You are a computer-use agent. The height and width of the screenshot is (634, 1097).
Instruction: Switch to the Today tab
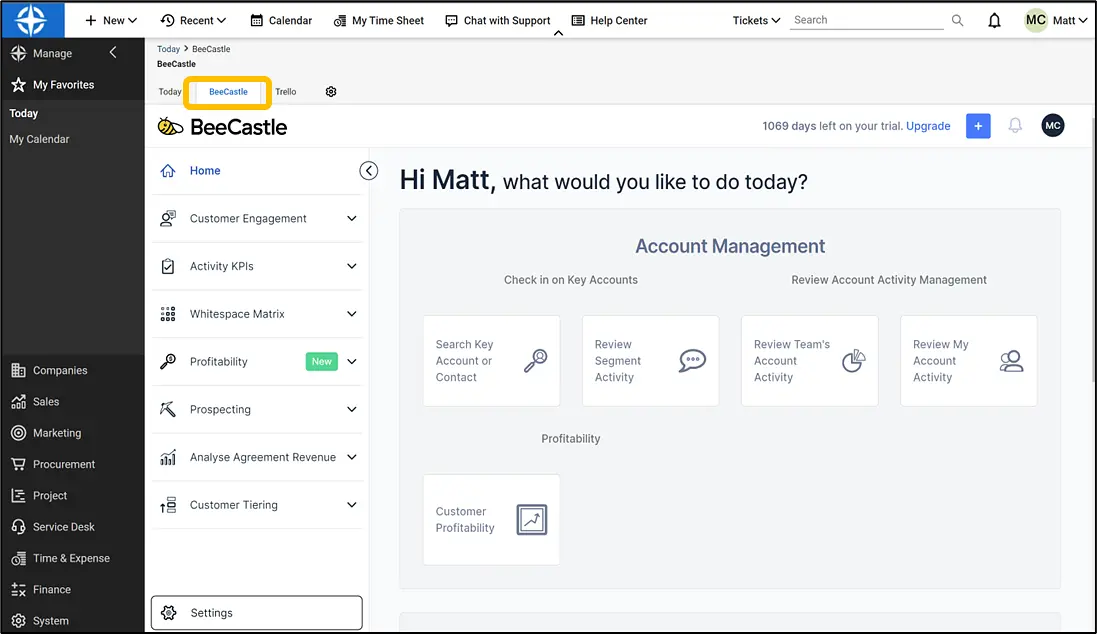coord(169,92)
